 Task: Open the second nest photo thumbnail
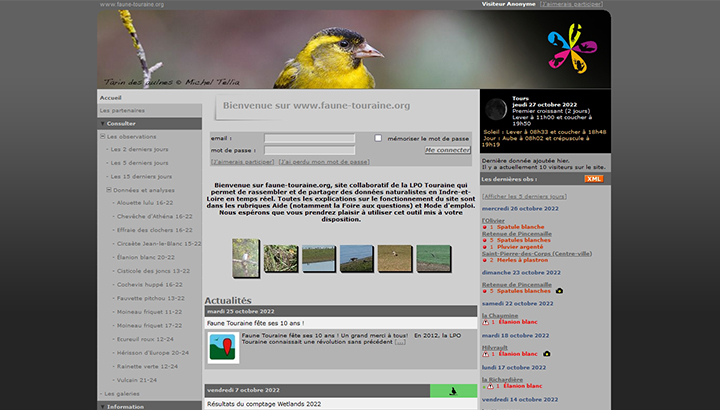point(280,258)
